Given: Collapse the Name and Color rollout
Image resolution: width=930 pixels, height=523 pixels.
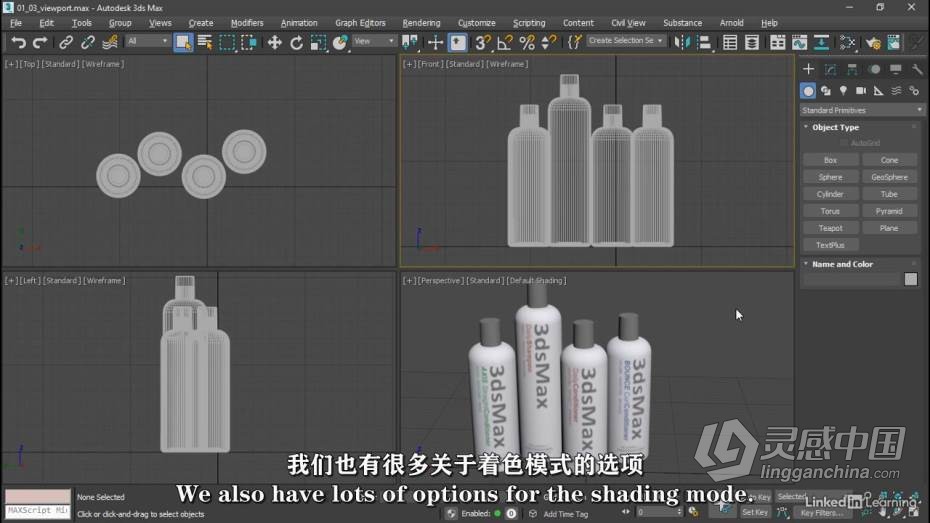Looking at the screenshot, I should click(x=842, y=264).
